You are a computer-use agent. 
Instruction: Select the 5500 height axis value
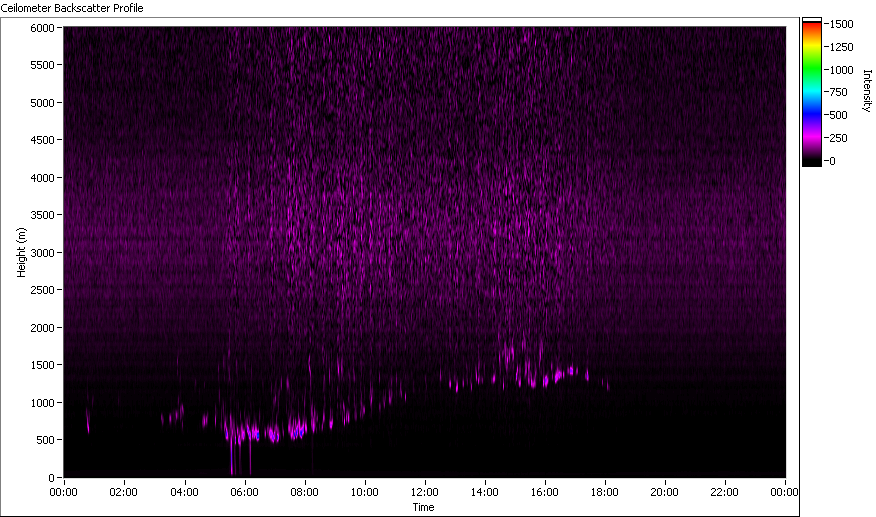(x=42, y=65)
